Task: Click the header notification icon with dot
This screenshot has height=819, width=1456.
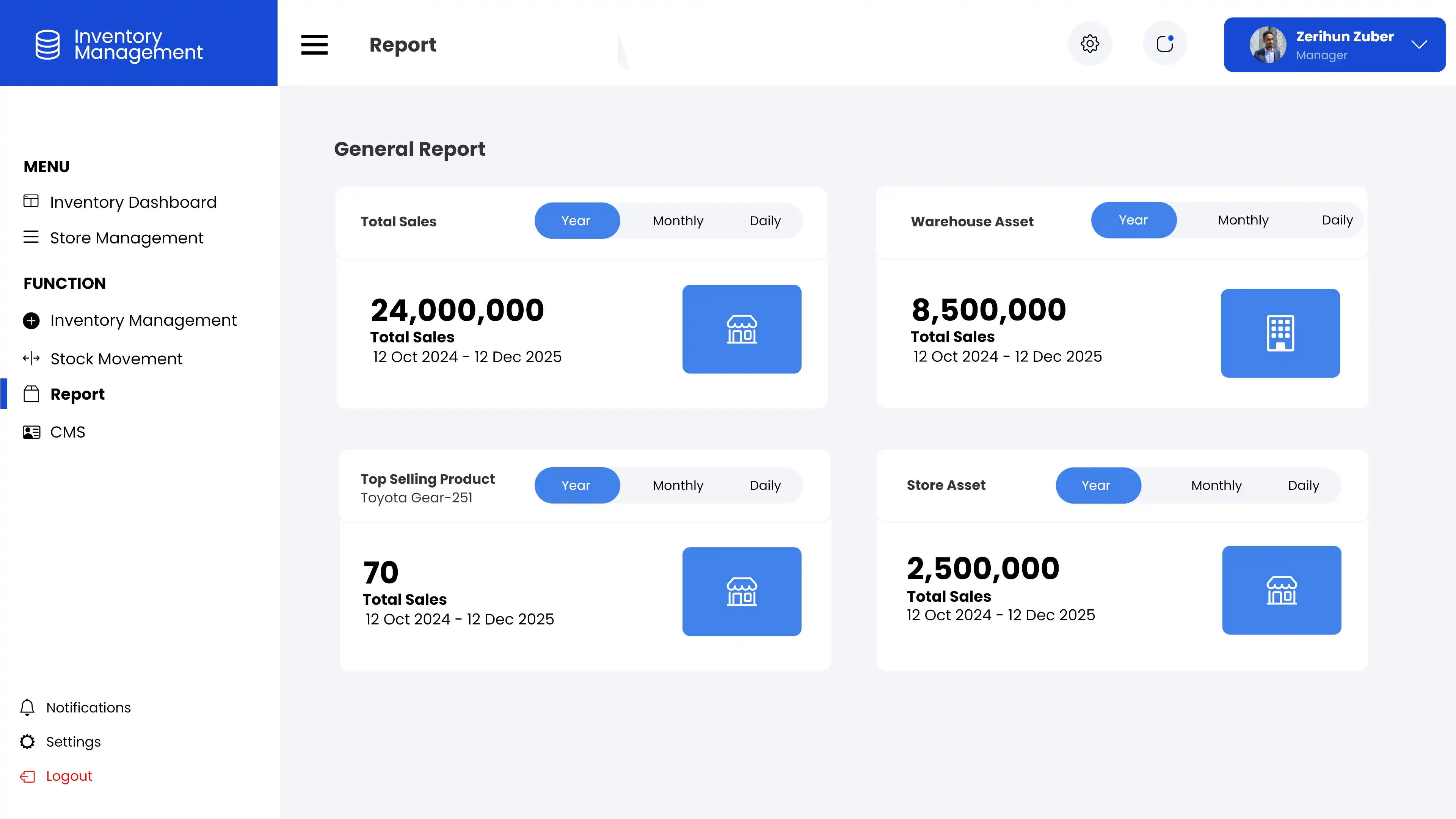Action: click(1164, 44)
